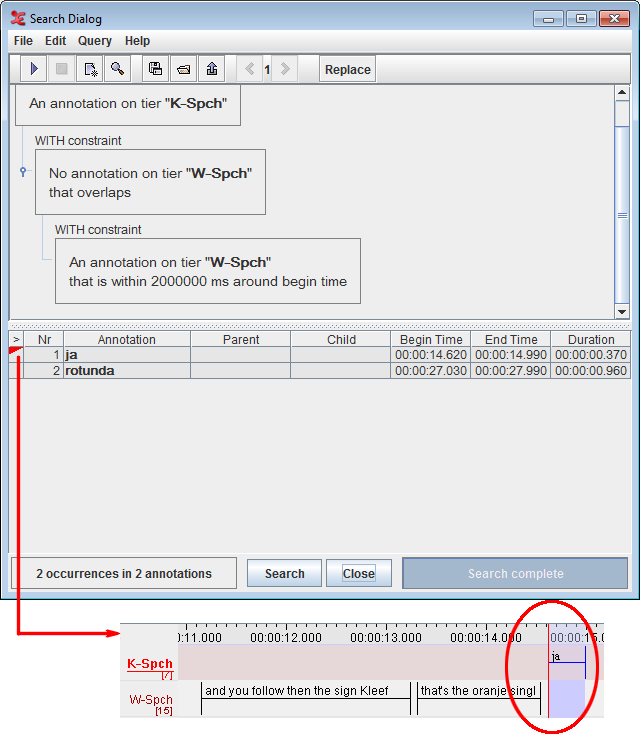The width and height of the screenshot is (640, 734).
Task: Click the 00:00:13.000 mark on time ruler
Action: pos(386,637)
